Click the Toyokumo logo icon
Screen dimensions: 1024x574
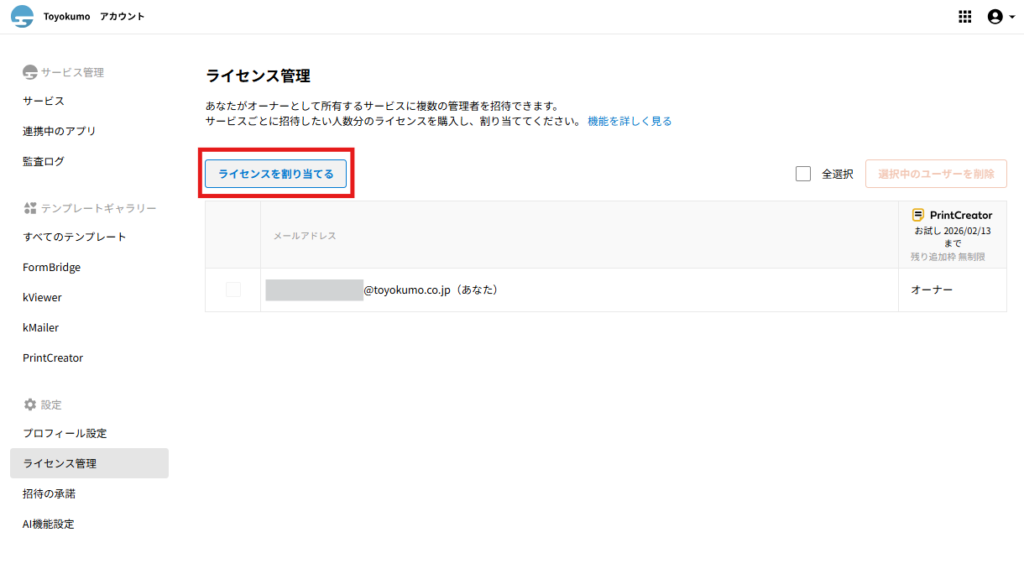click(x=22, y=16)
